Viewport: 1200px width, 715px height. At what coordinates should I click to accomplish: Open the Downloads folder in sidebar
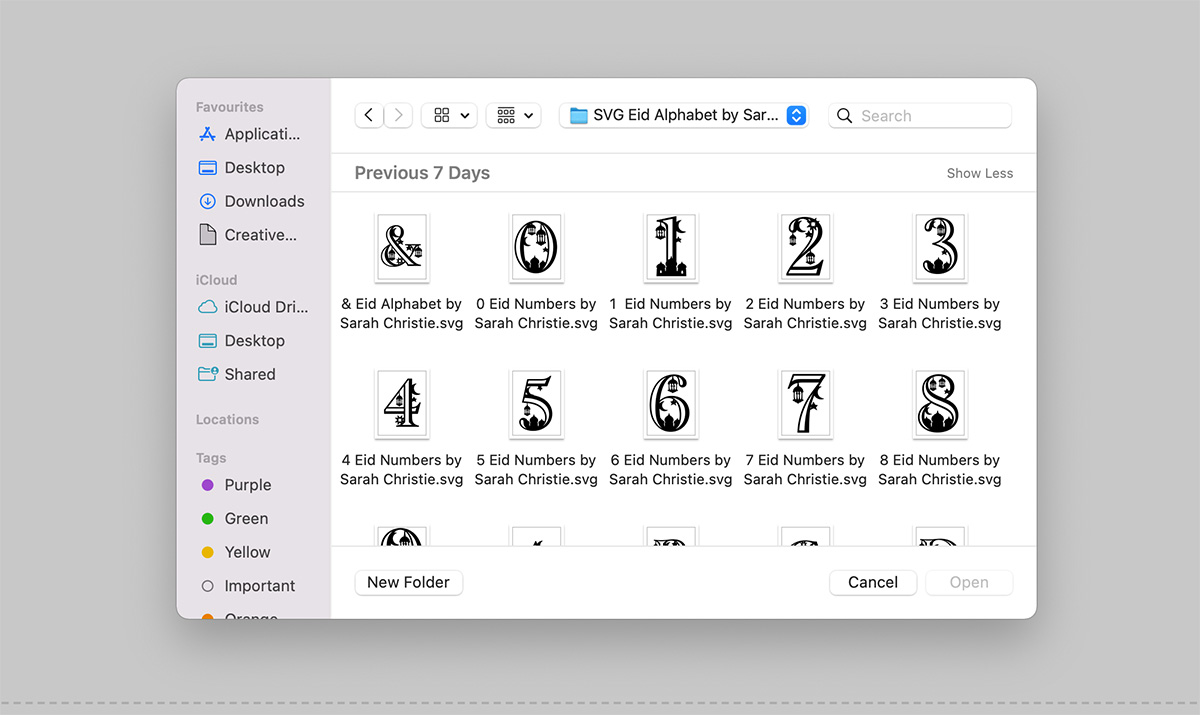click(x=253, y=201)
